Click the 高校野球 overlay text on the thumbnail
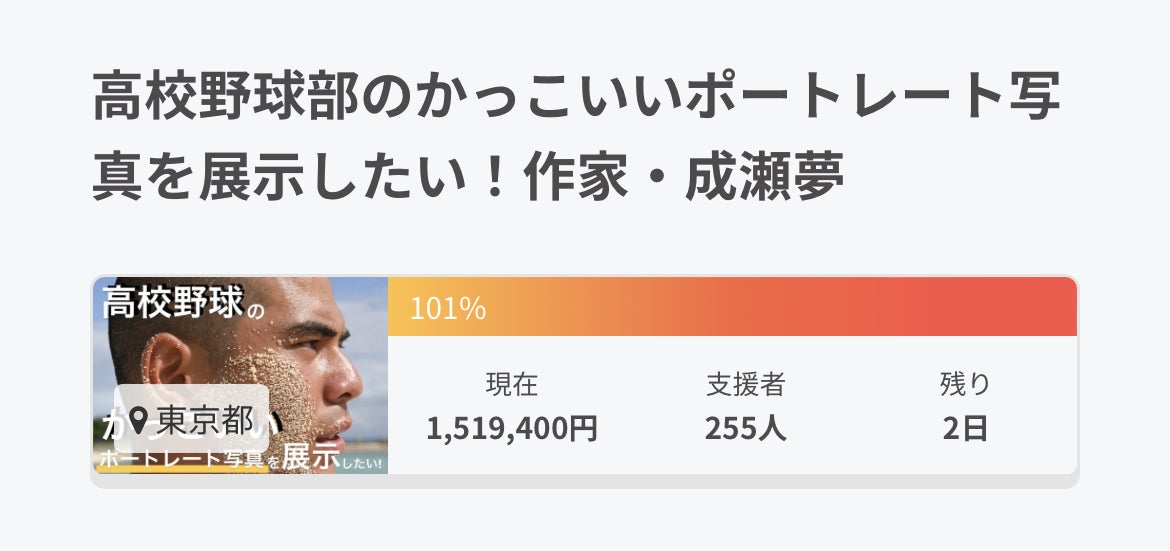The image size is (1170, 551). pos(173,301)
